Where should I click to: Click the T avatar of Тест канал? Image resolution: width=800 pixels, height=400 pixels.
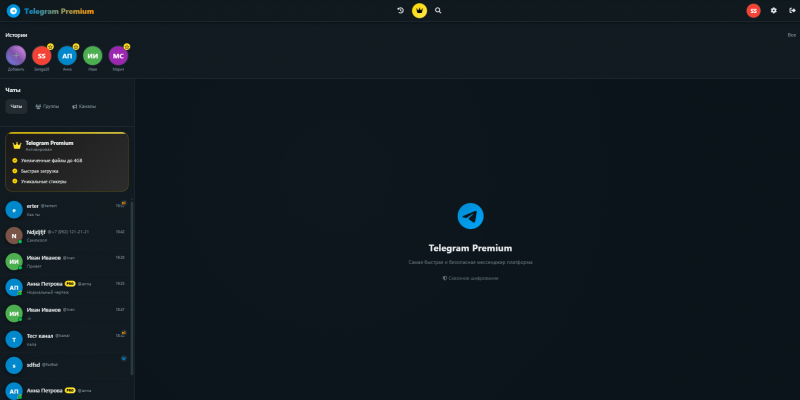[14, 339]
